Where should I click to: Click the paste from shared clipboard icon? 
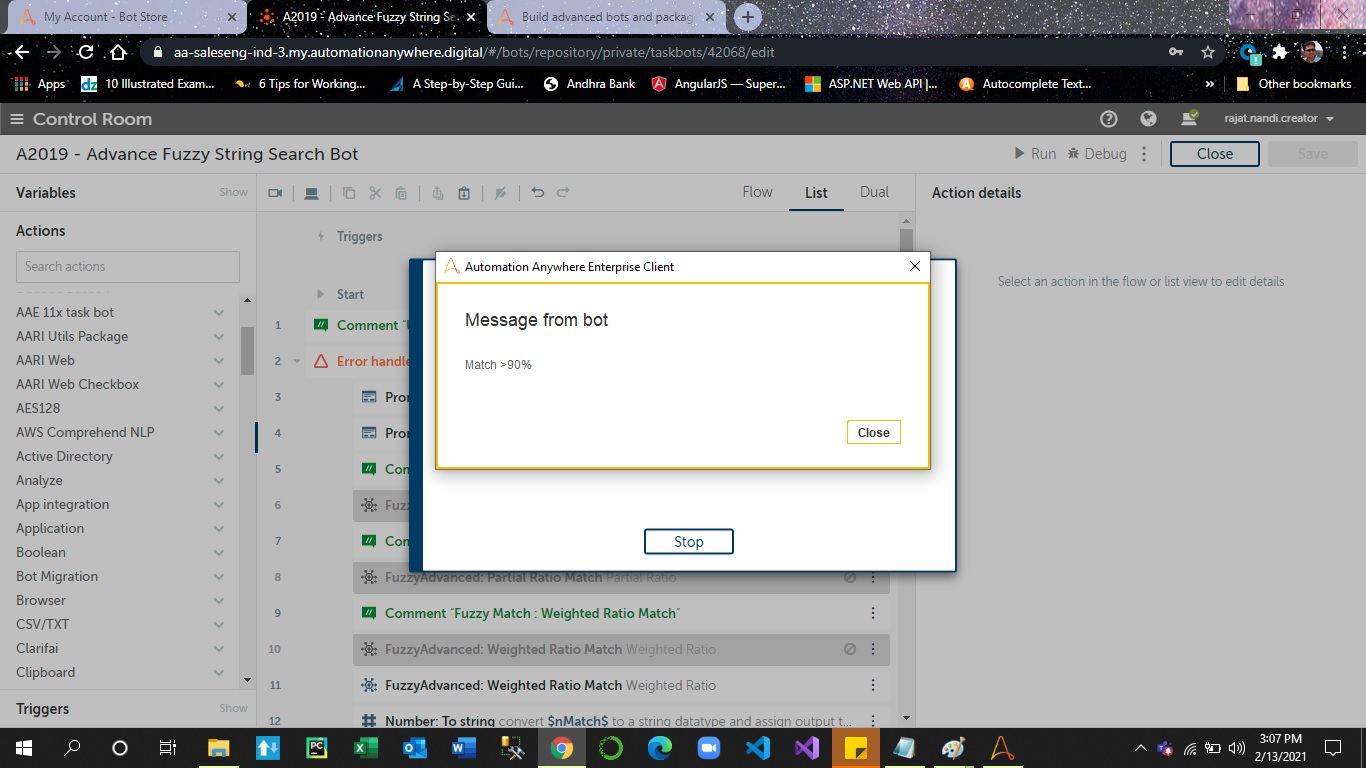464,193
